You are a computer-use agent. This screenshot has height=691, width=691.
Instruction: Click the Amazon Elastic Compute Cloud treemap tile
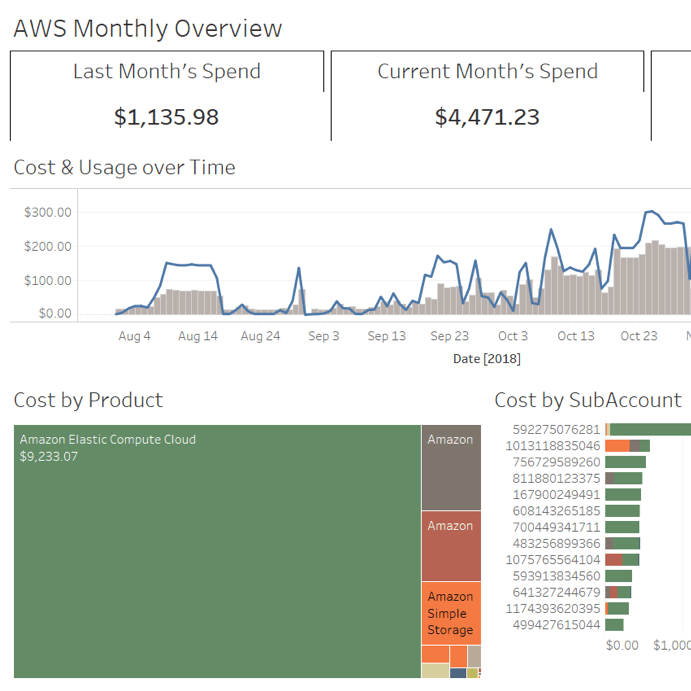[x=217, y=552]
